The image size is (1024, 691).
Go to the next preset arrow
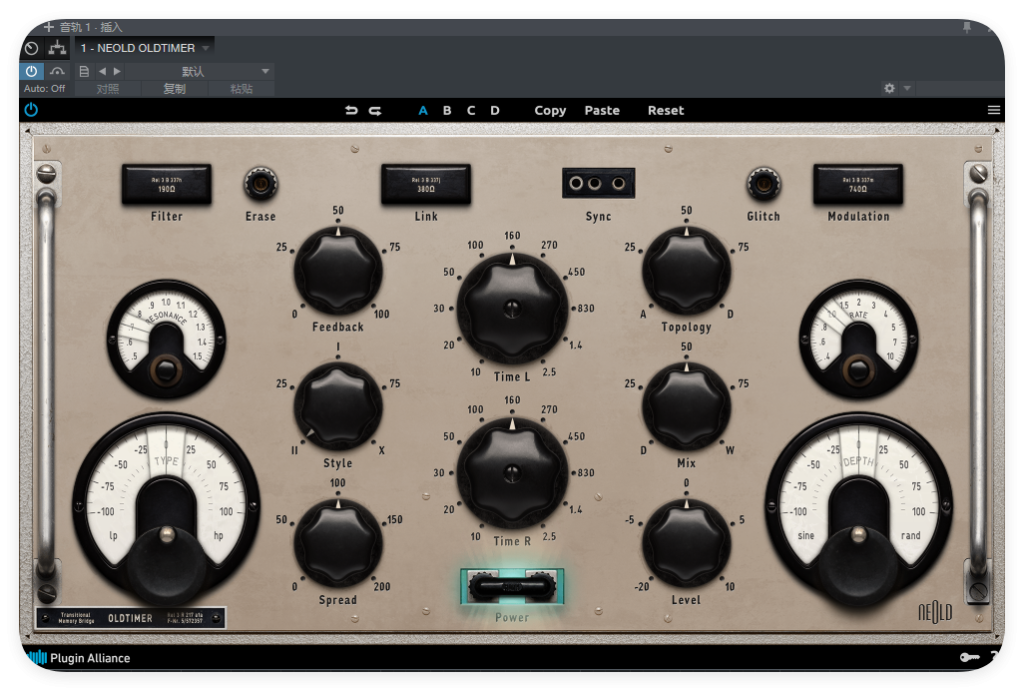pyautogui.click(x=117, y=71)
